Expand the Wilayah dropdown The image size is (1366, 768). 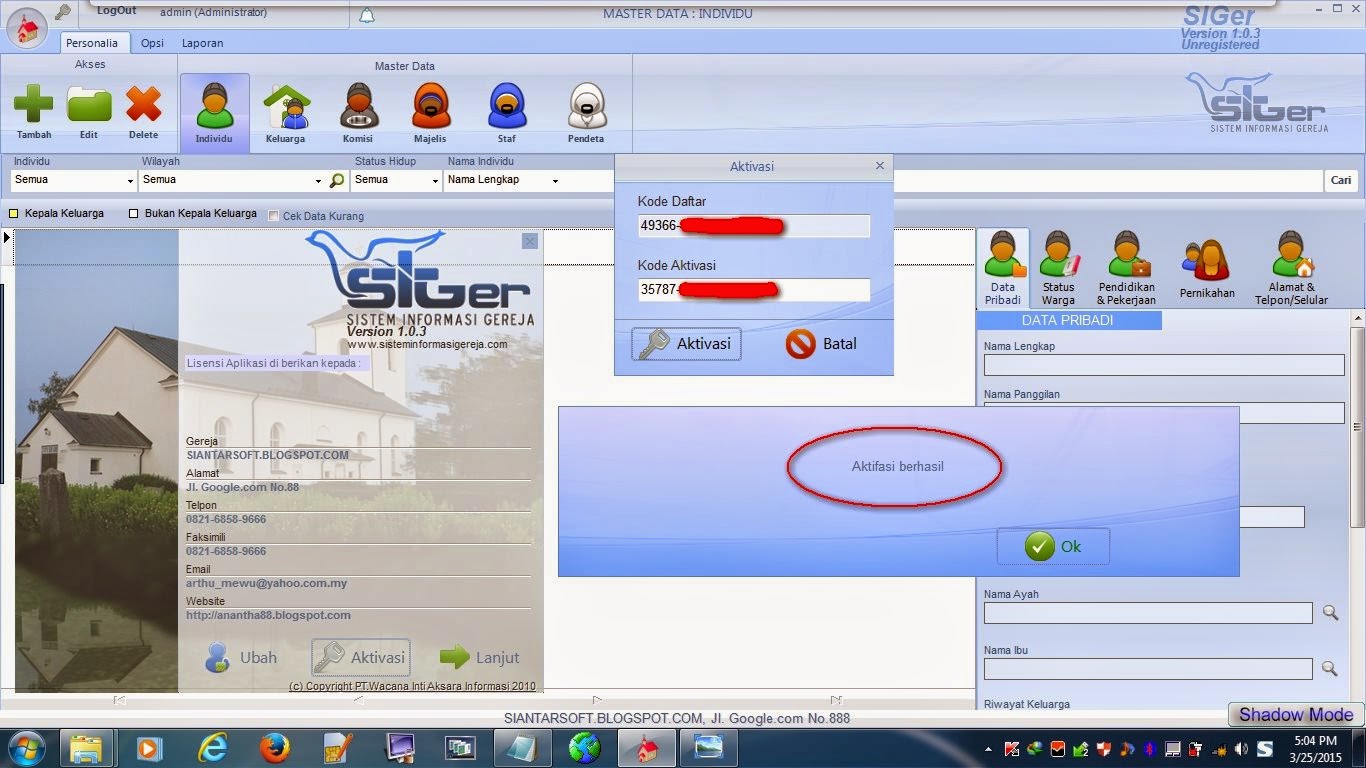coord(319,181)
